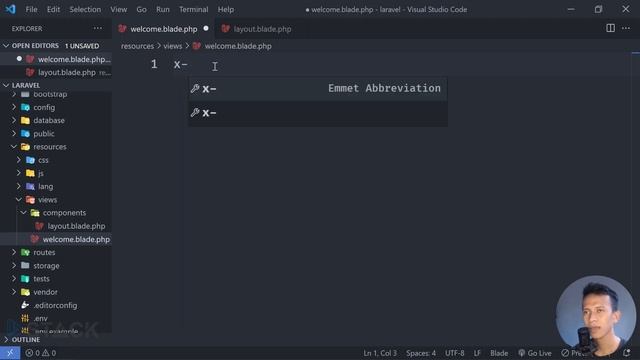Open Explorer more actions ellipsis
Viewport: 640px width, 360px height.
[98, 29]
